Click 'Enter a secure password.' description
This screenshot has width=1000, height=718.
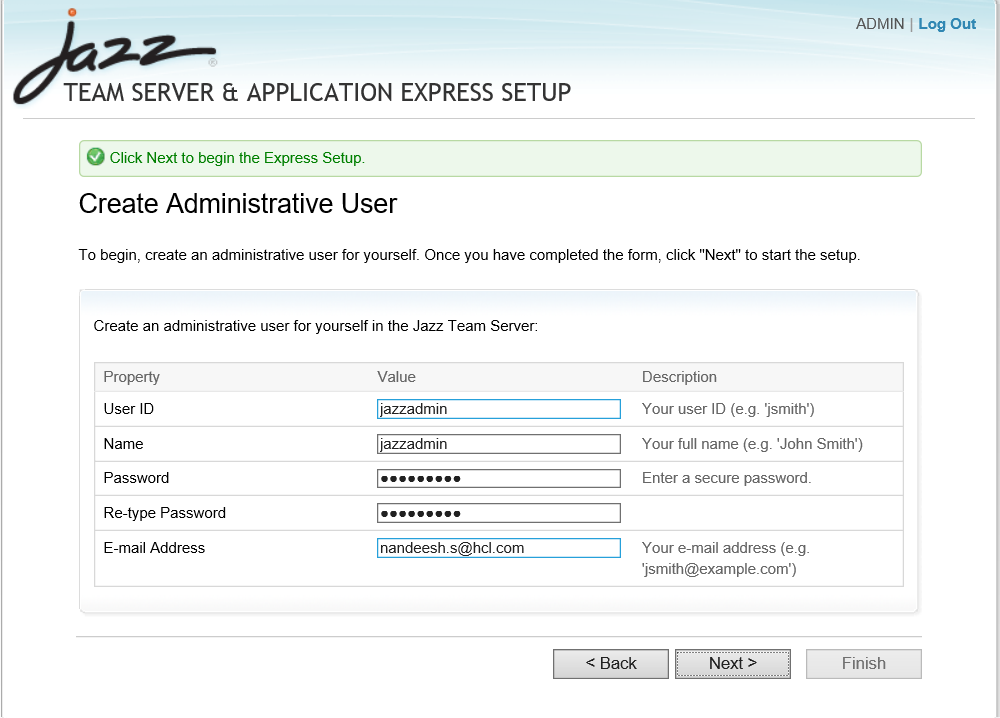click(726, 478)
